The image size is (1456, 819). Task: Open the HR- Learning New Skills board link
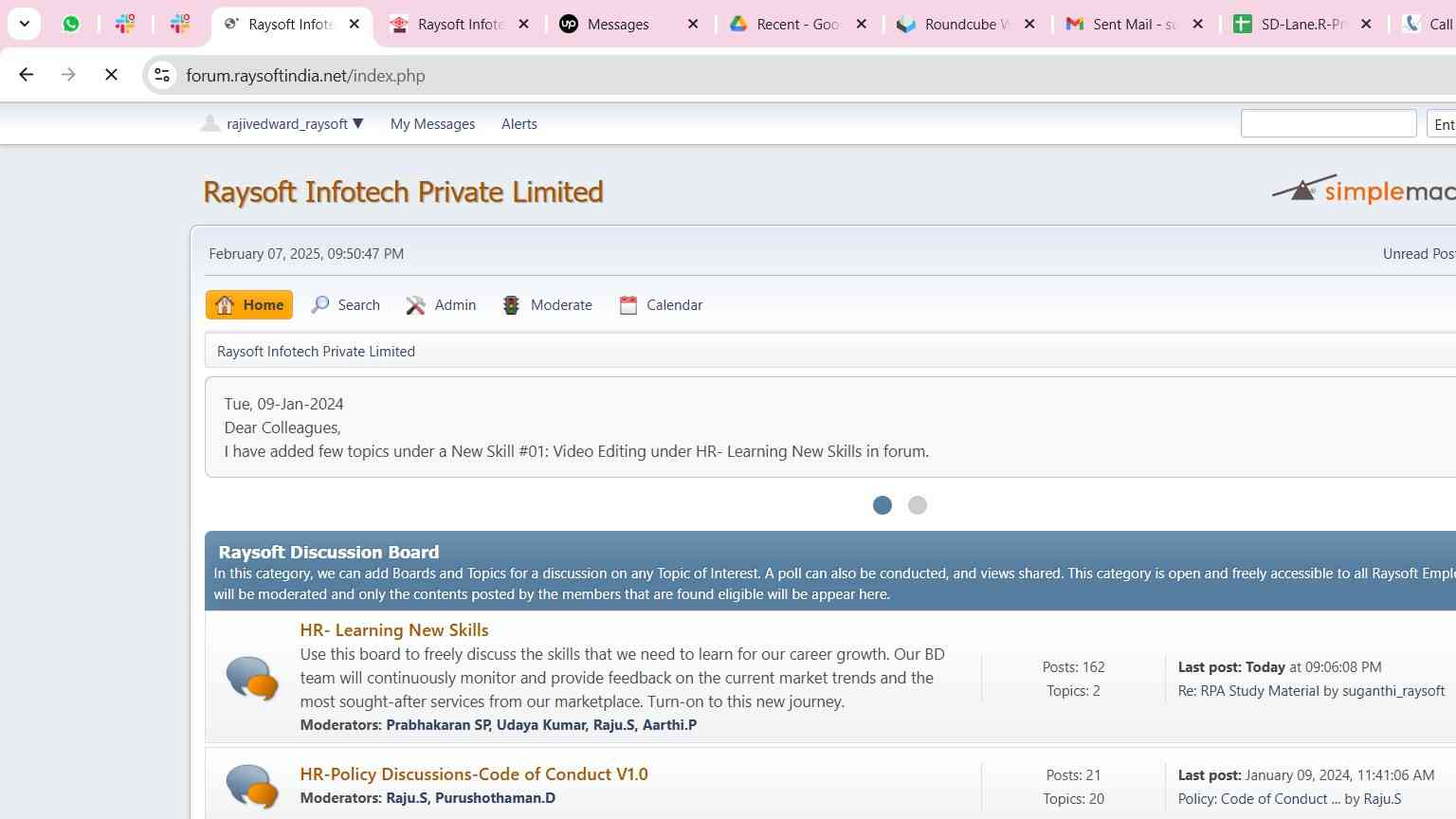(394, 630)
